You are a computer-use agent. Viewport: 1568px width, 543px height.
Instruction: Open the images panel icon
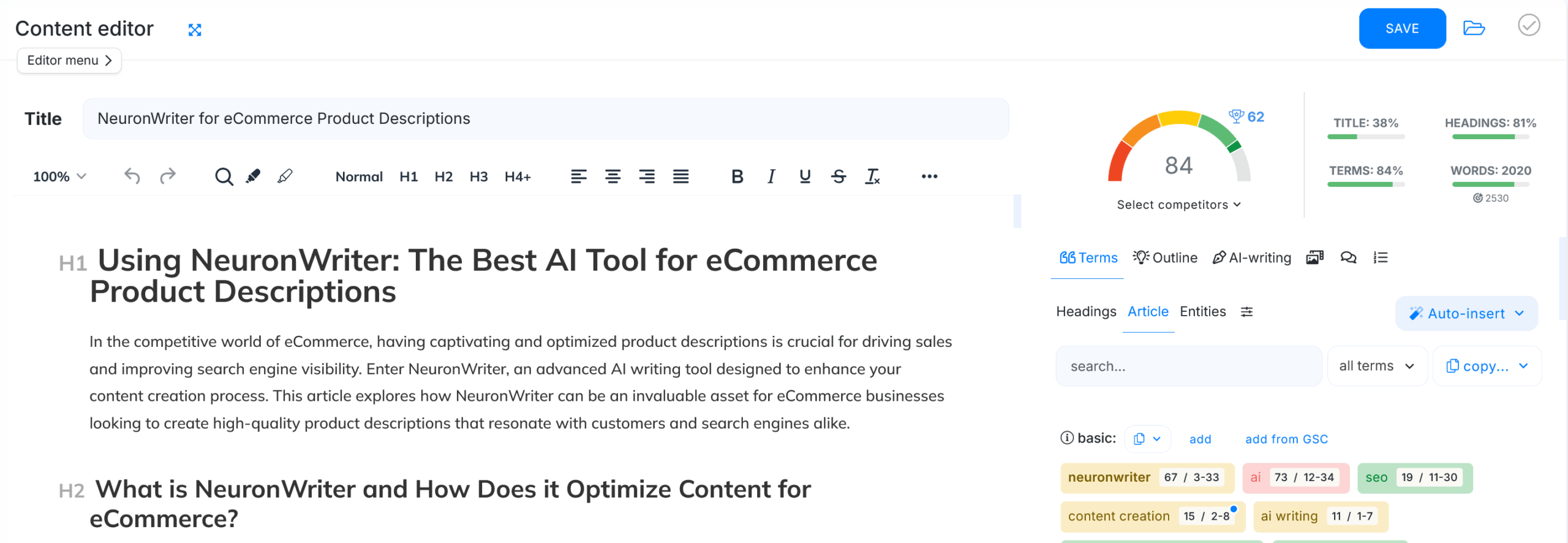point(1314,257)
